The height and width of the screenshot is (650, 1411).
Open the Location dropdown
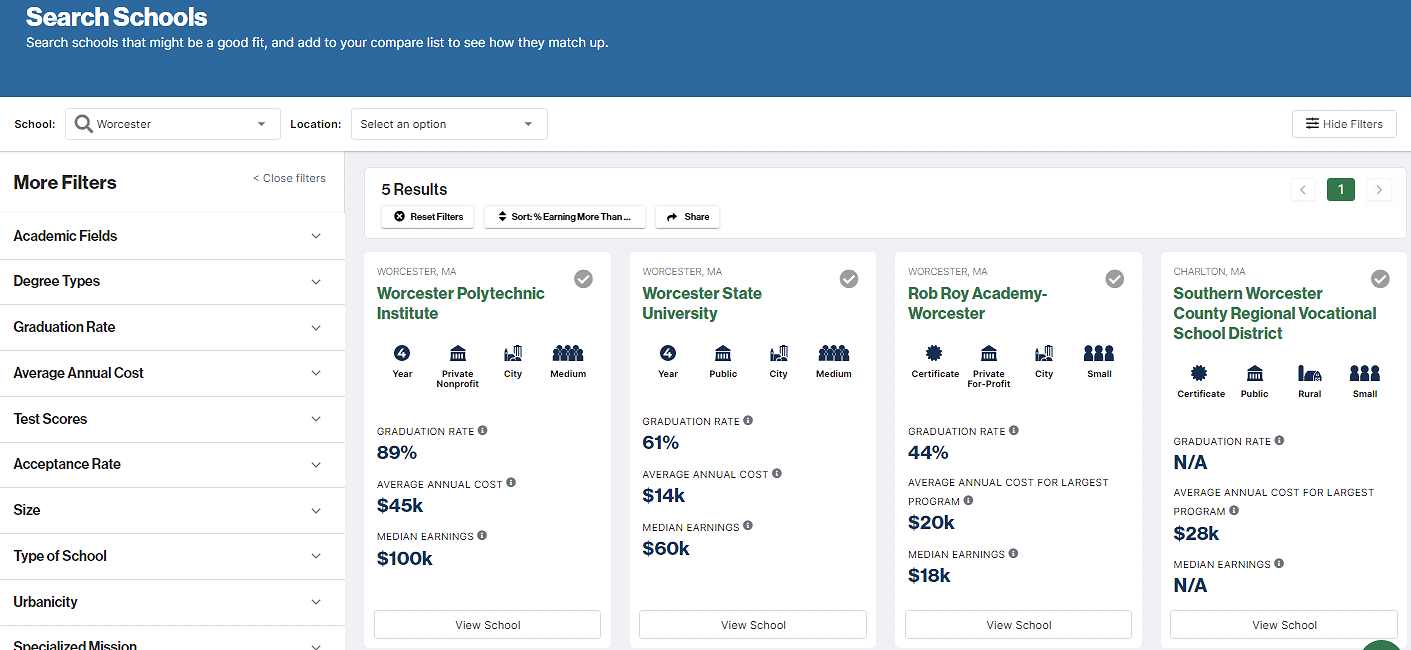[x=448, y=124]
